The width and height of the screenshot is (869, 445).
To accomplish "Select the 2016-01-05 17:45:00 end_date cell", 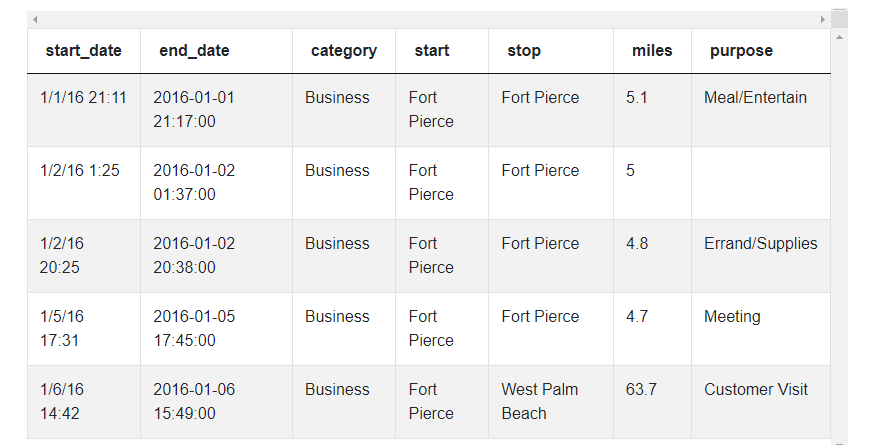I will tap(194, 328).
